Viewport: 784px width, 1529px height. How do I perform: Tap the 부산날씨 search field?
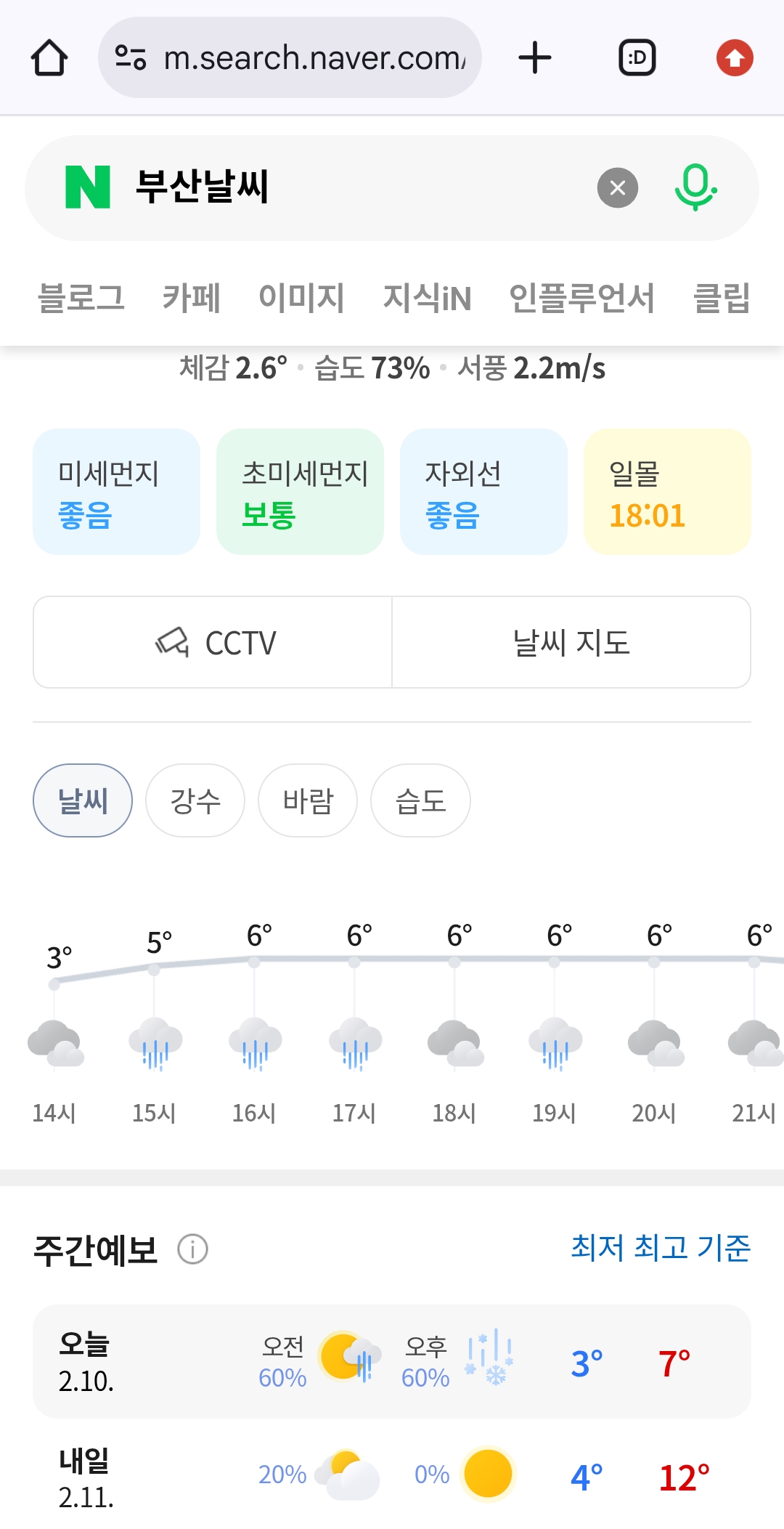tap(348, 187)
